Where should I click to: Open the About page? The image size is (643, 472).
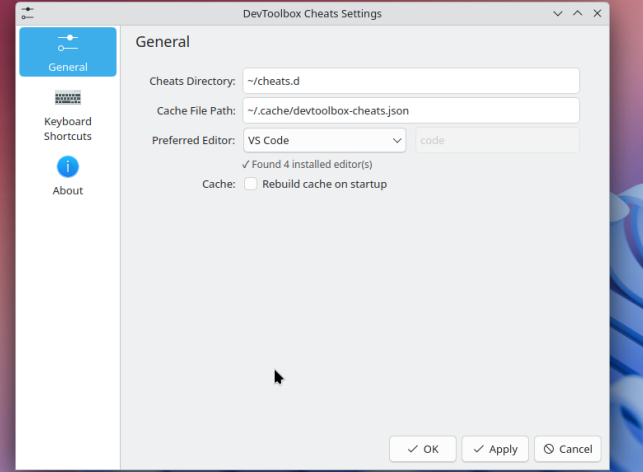[x=68, y=176]
